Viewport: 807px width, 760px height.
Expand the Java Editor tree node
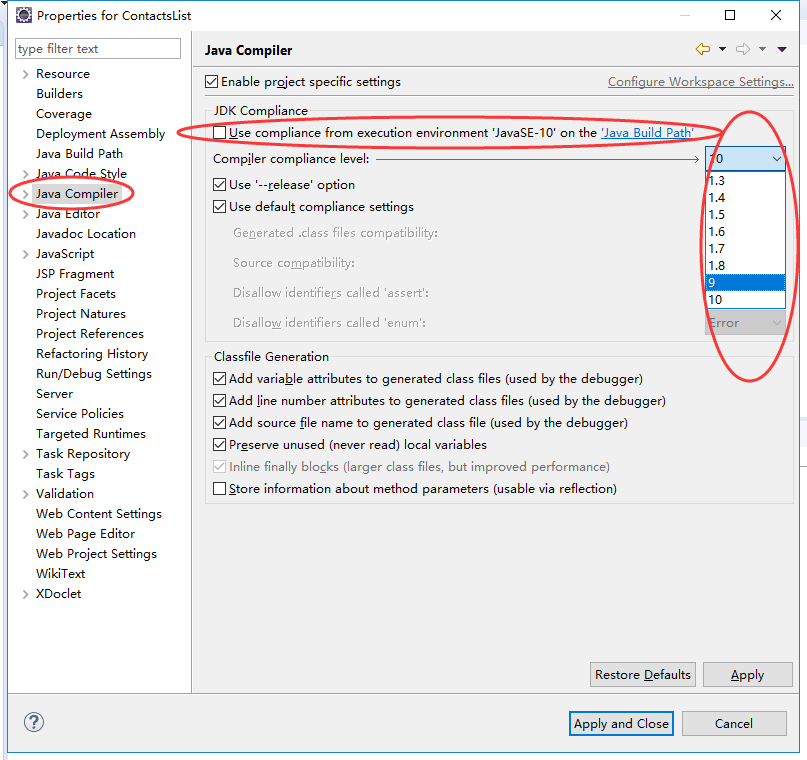[25, 214]
